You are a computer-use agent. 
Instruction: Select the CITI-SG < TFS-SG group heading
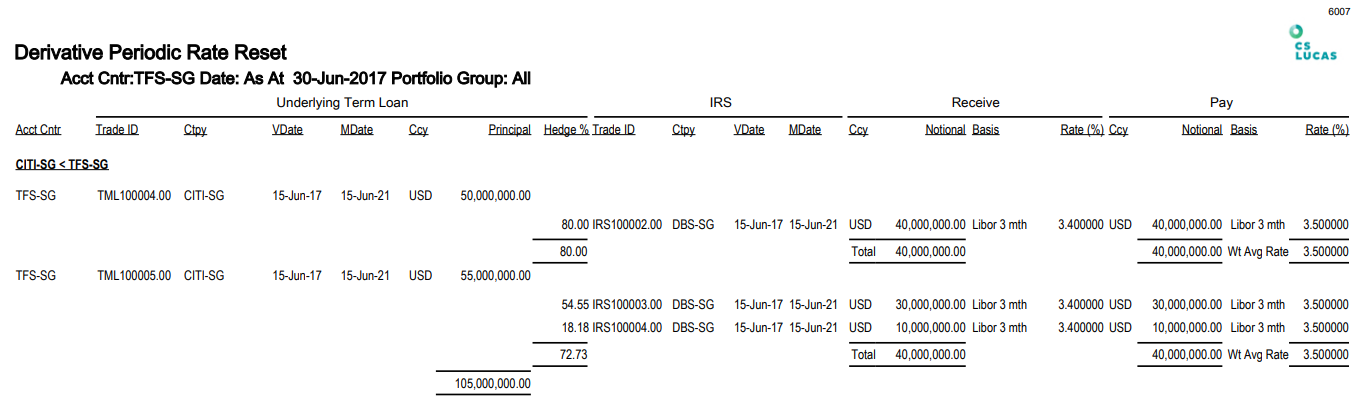pos(62,163)
